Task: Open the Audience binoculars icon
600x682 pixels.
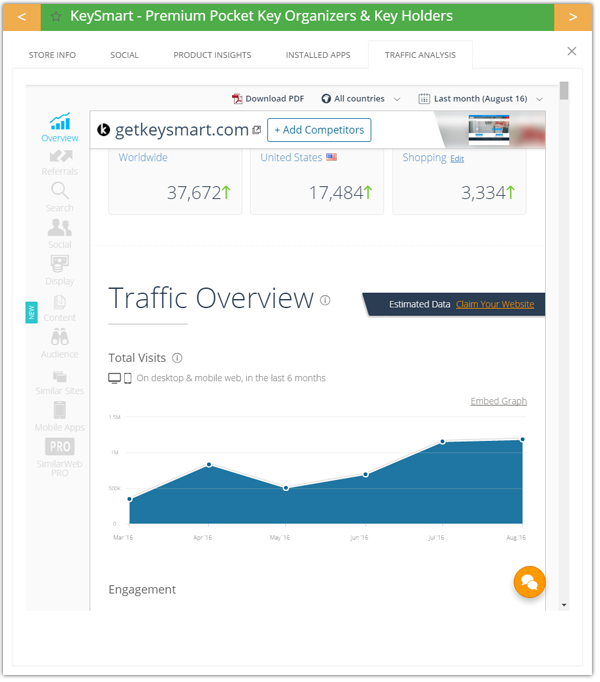Action: click(60, 337)
